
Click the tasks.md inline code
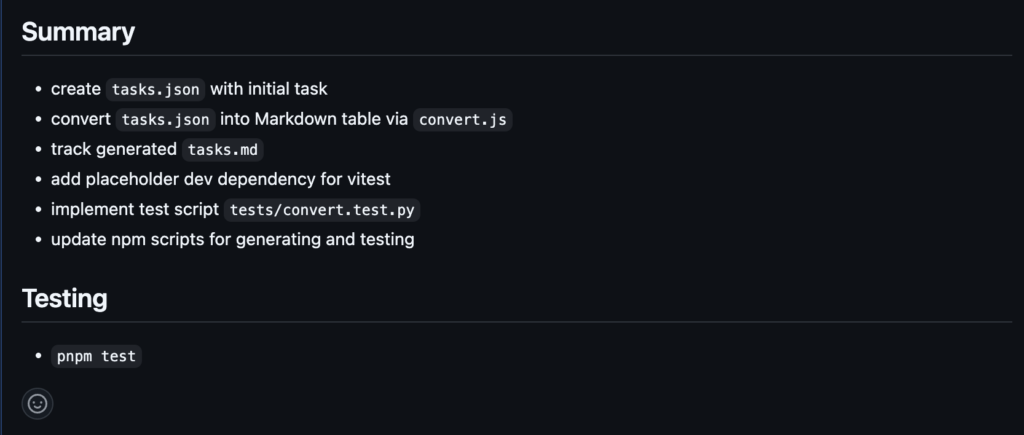click(223, 150)
